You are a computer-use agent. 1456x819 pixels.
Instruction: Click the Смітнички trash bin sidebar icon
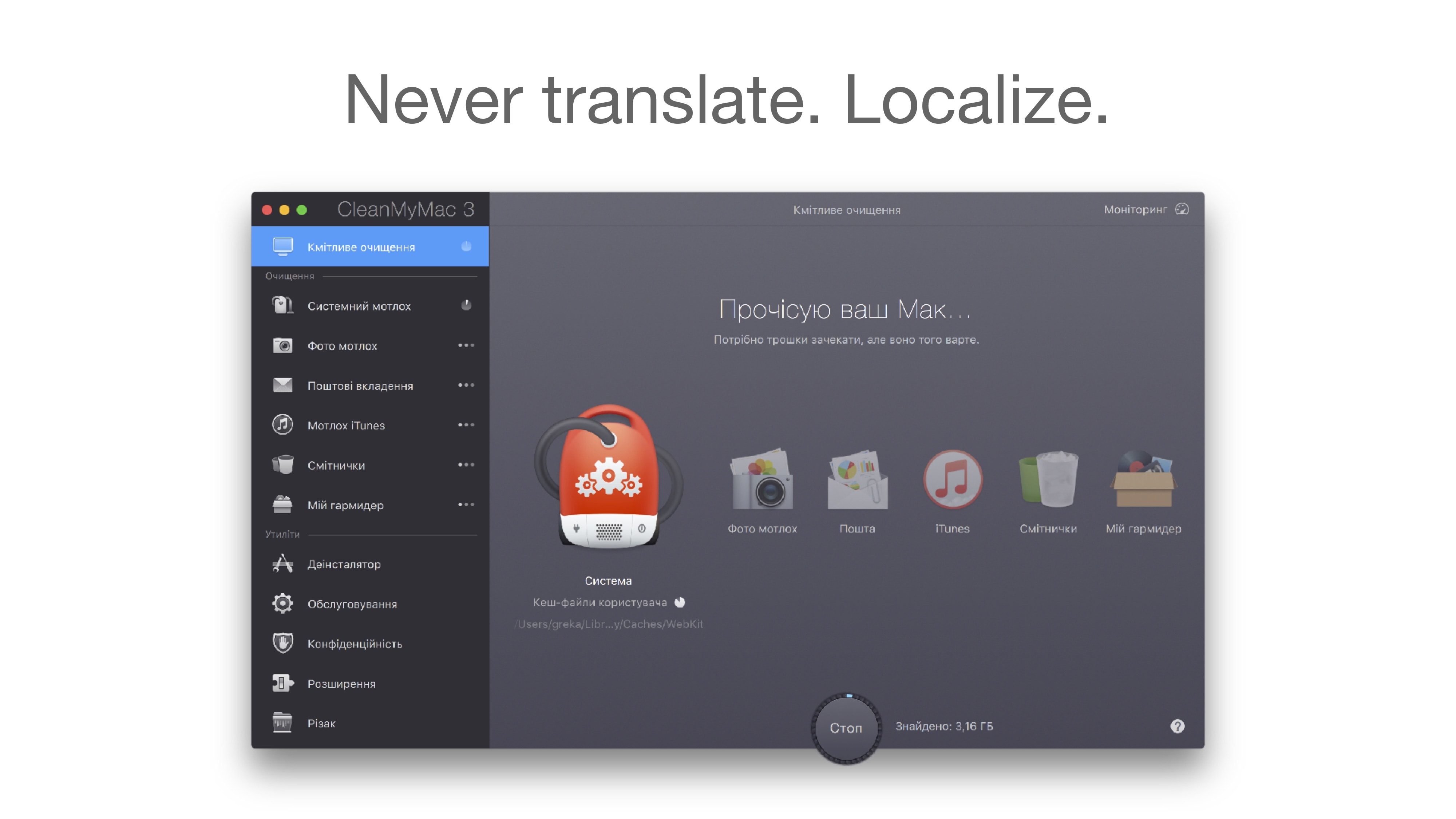tap(282, 464)
